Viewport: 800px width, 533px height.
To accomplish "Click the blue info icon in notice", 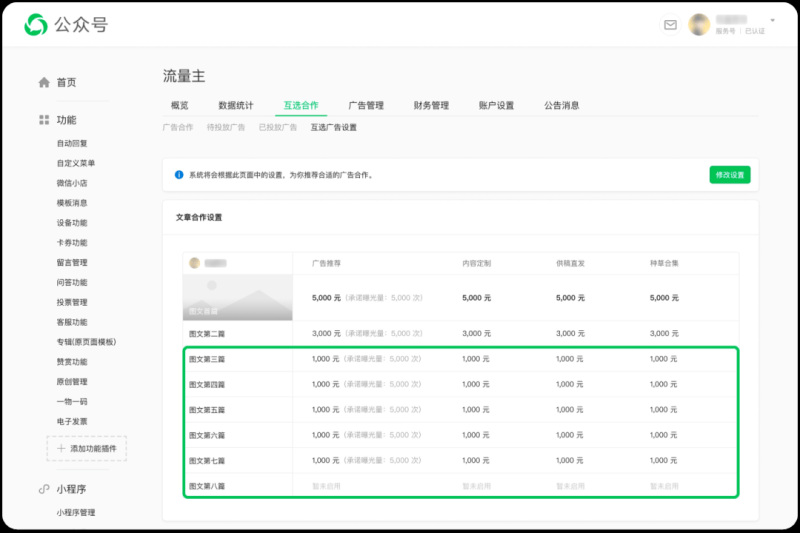I will tap(179, 175).
